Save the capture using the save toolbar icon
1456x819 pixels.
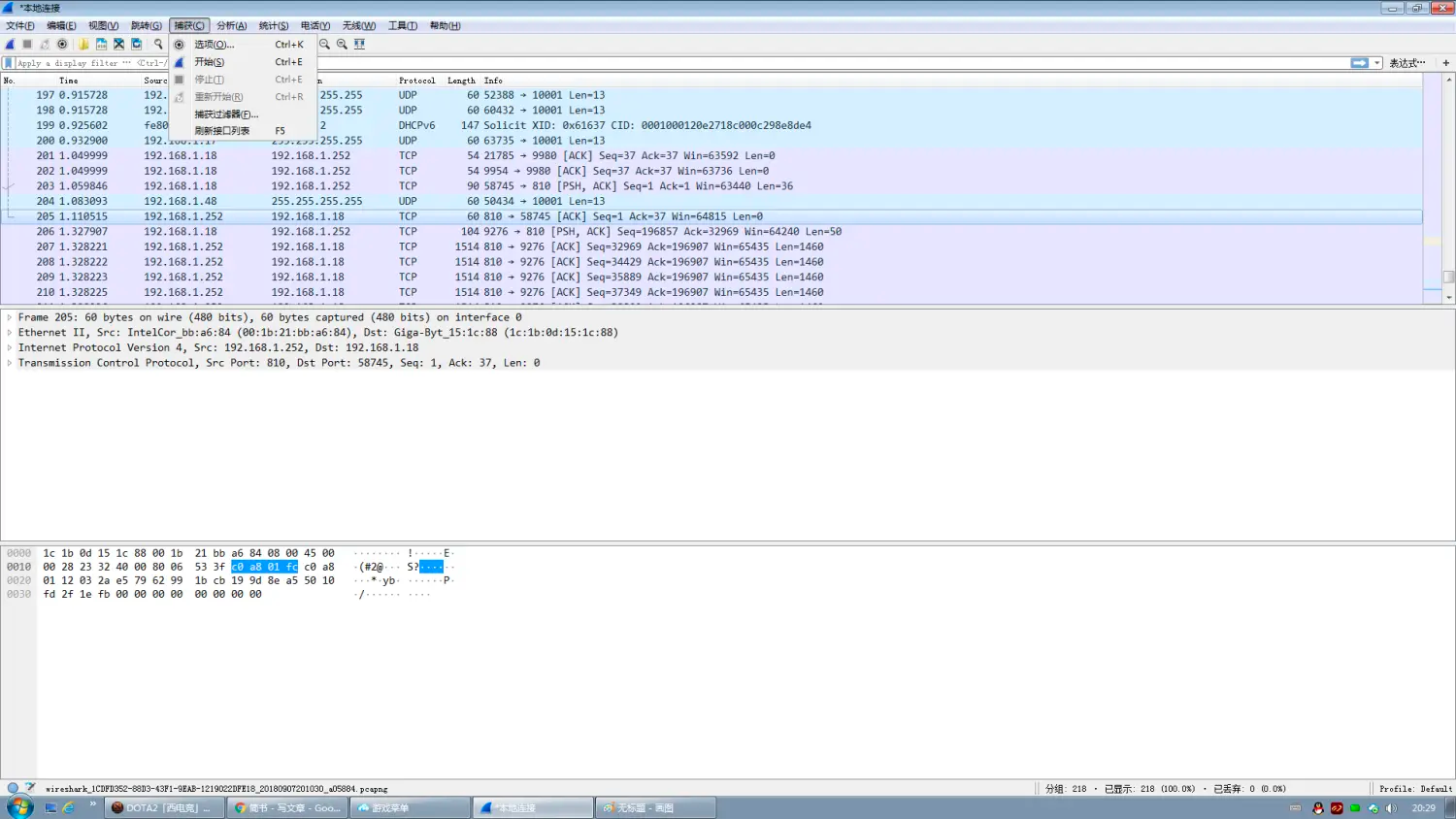(x=102, y=44)
